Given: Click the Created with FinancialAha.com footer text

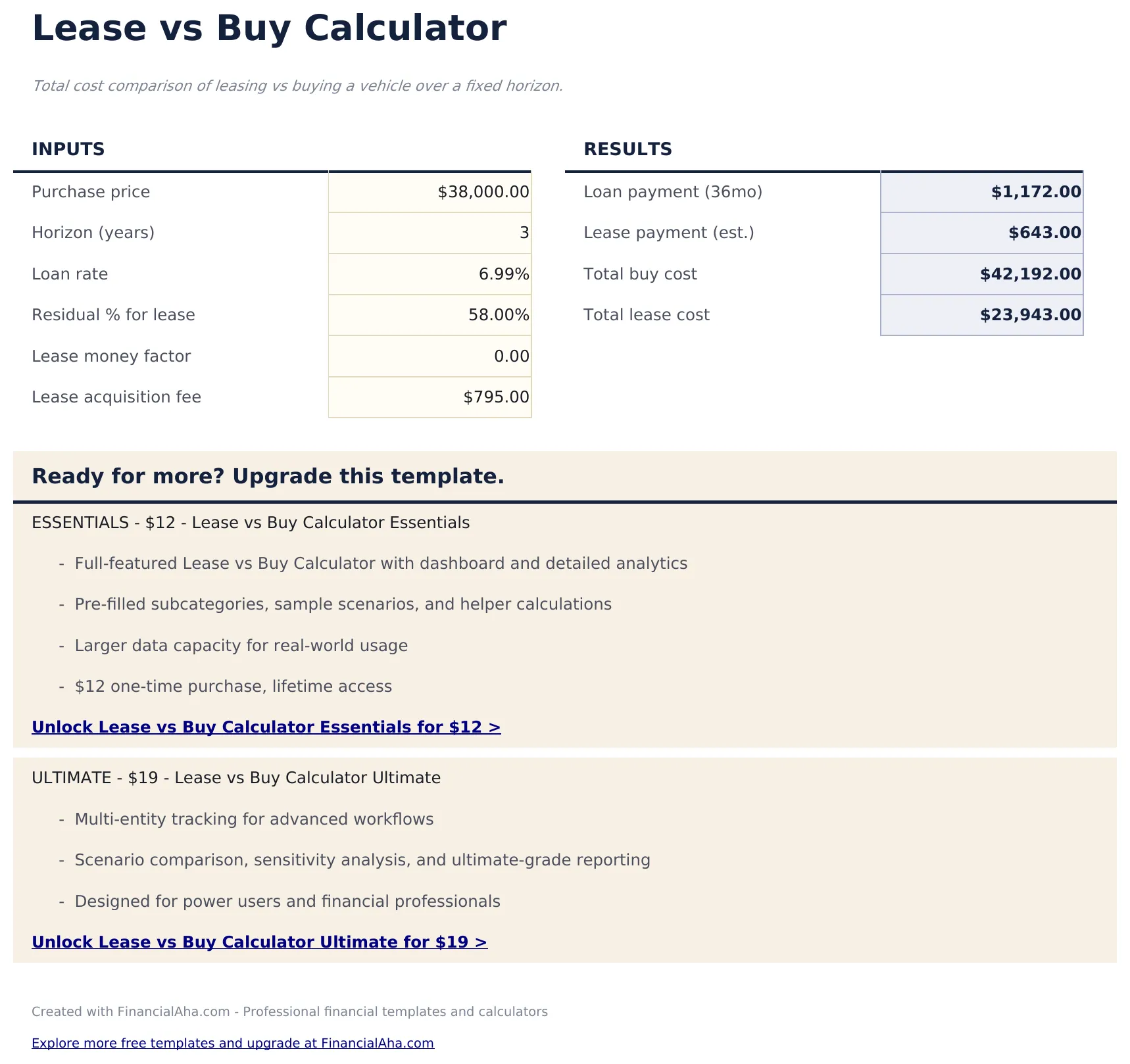Looking at the screenshot, I should click(289, 1012).
